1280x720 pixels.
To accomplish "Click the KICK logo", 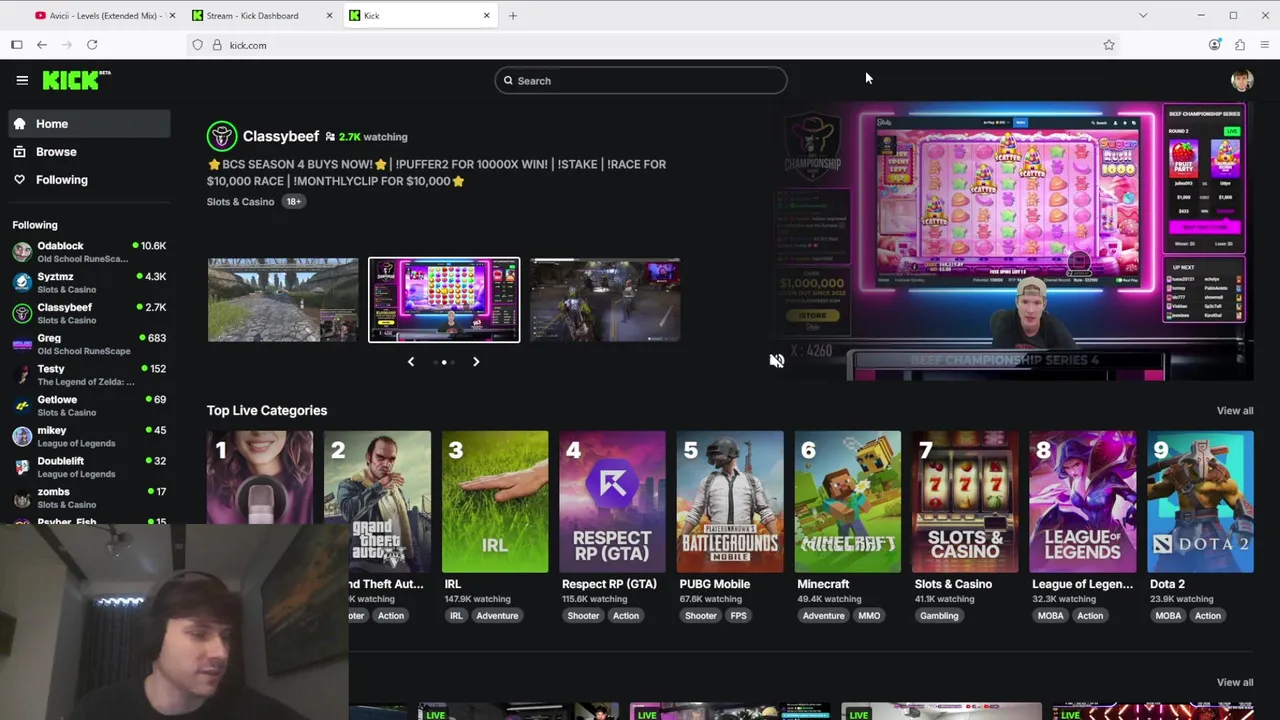I will [76, 80].
